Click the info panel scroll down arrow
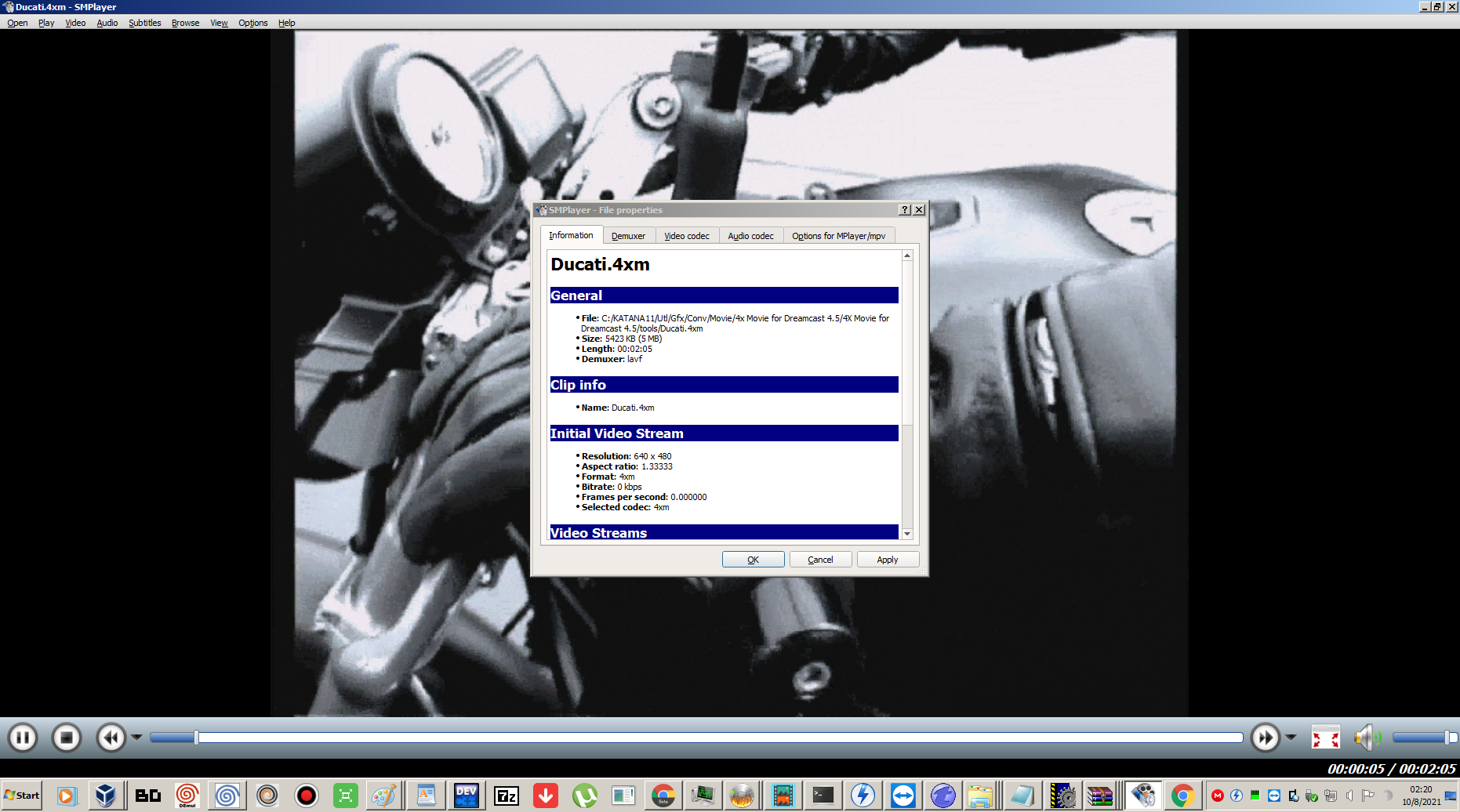Image resolution: width=1460 pixels, height=812 pixels. pyautogui.click(x=907, y=534)
